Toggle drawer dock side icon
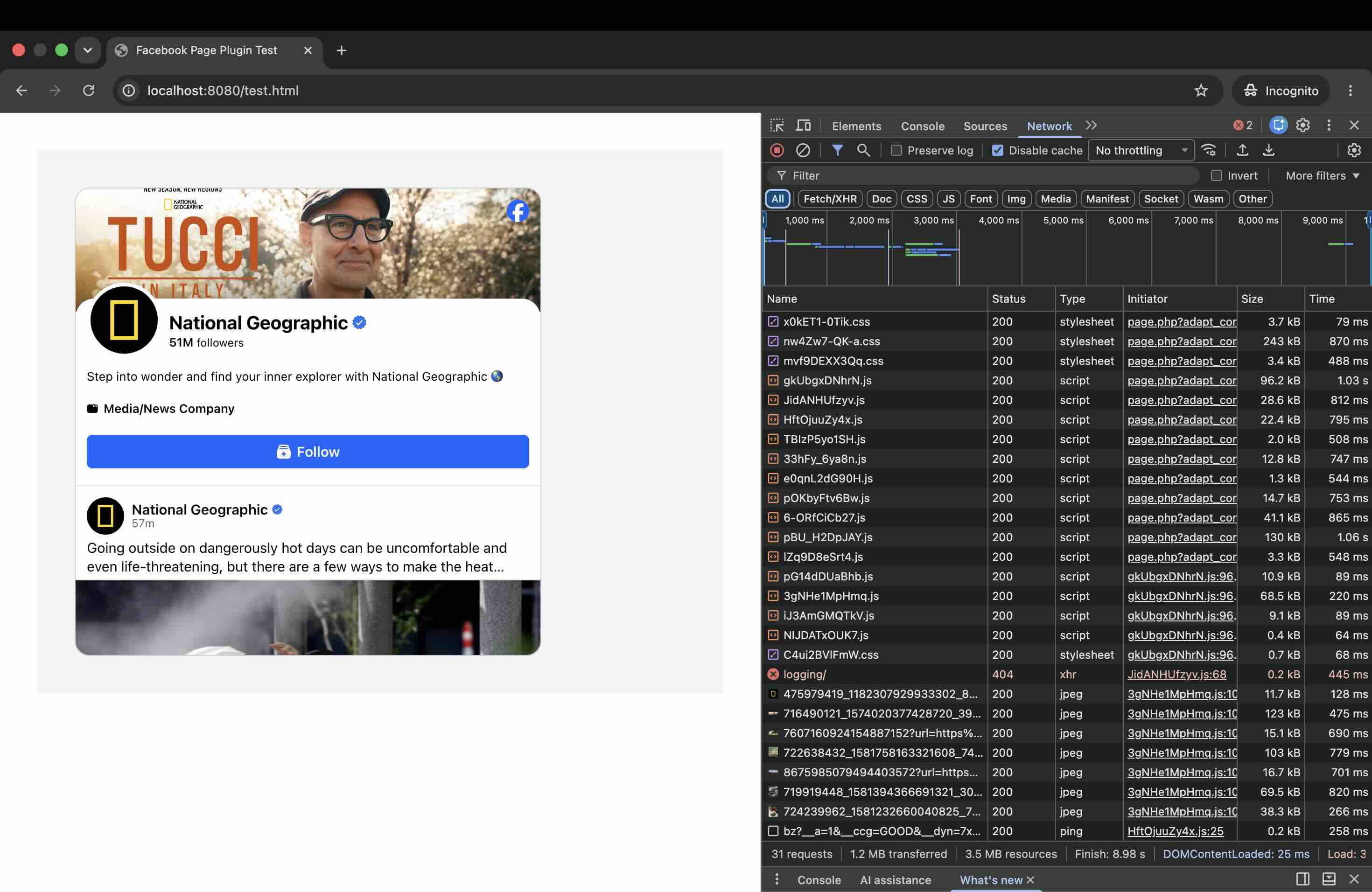This screenshot has width=1372, height=892. tap(1302, 879)
